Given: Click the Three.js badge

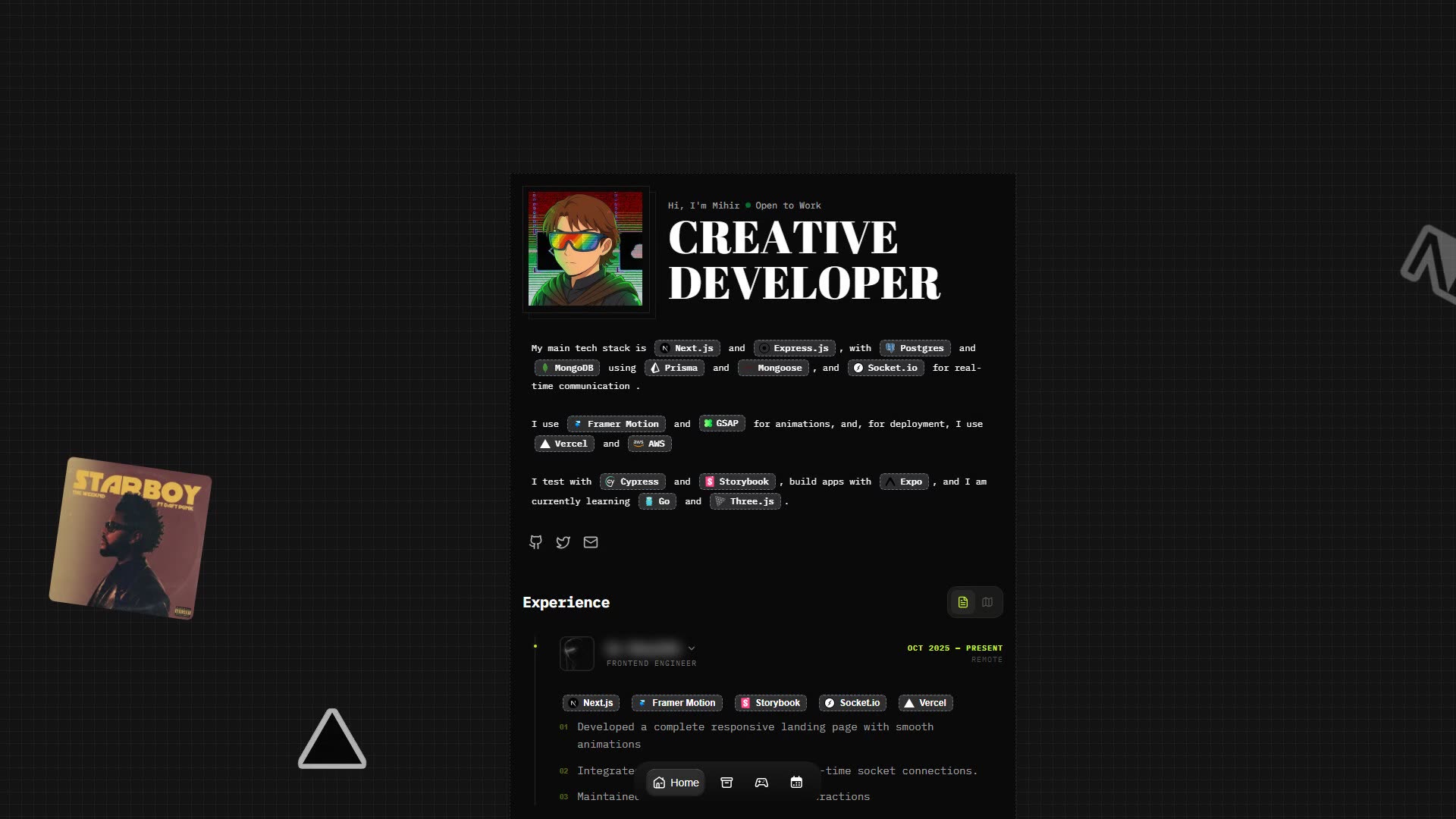Looking at the screenshot, I should point(745,501).
